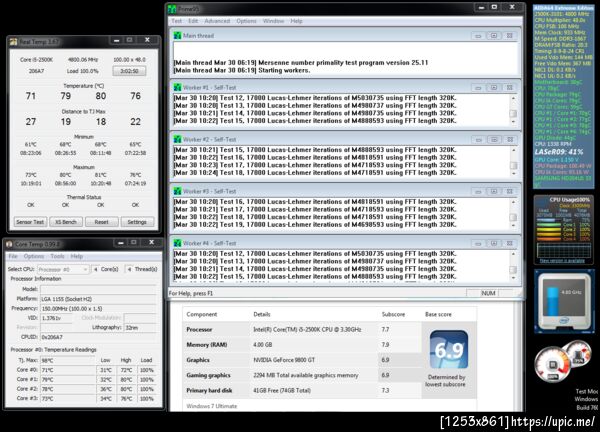The height and width of the screenshot is (432, 600).
Task: Click Worker #2 scrollbar up arrow
Action: point(514,150)
